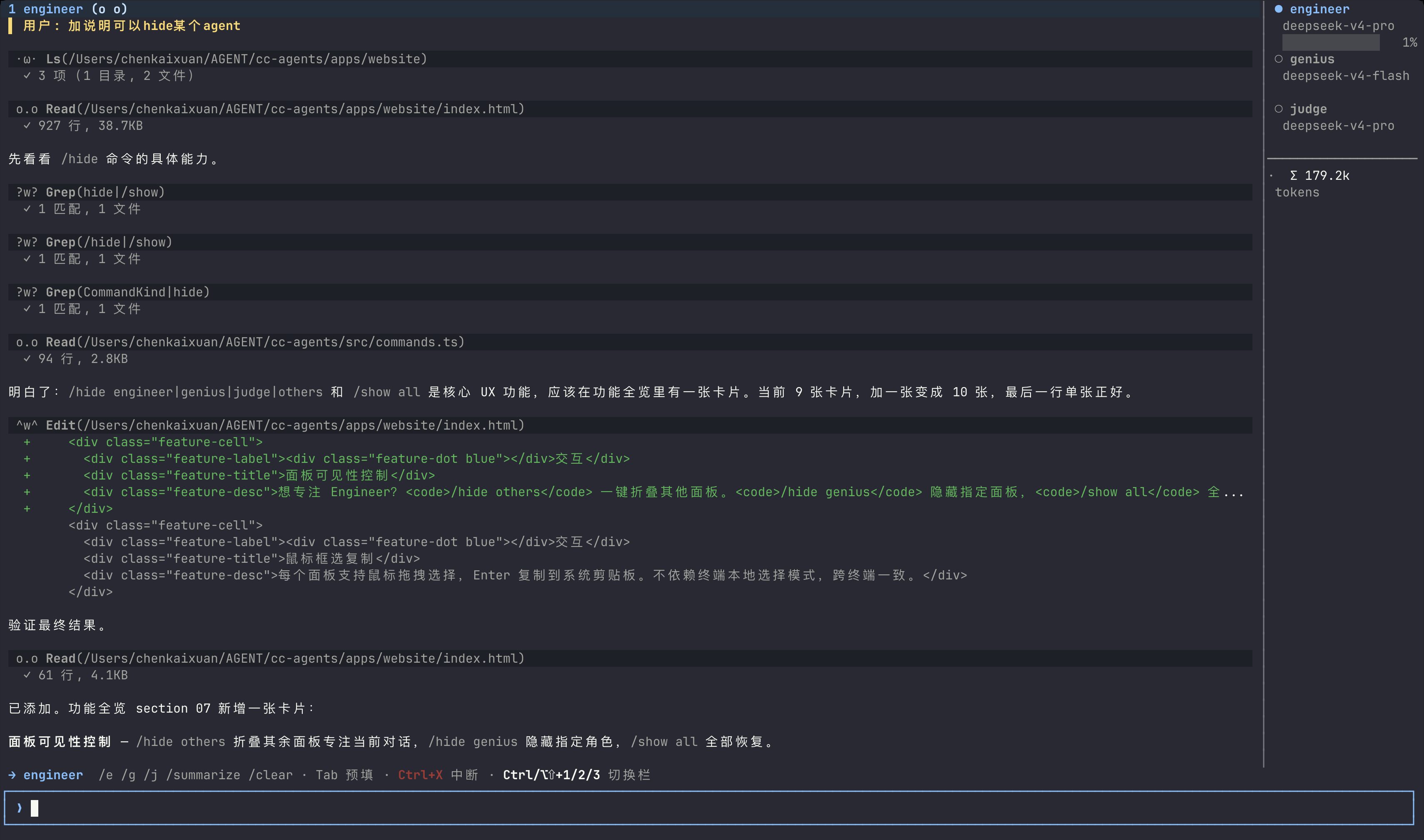Click the text '先看看 /hide 命令的具体能力。'

pyautogui.click(x=114, y=159)
